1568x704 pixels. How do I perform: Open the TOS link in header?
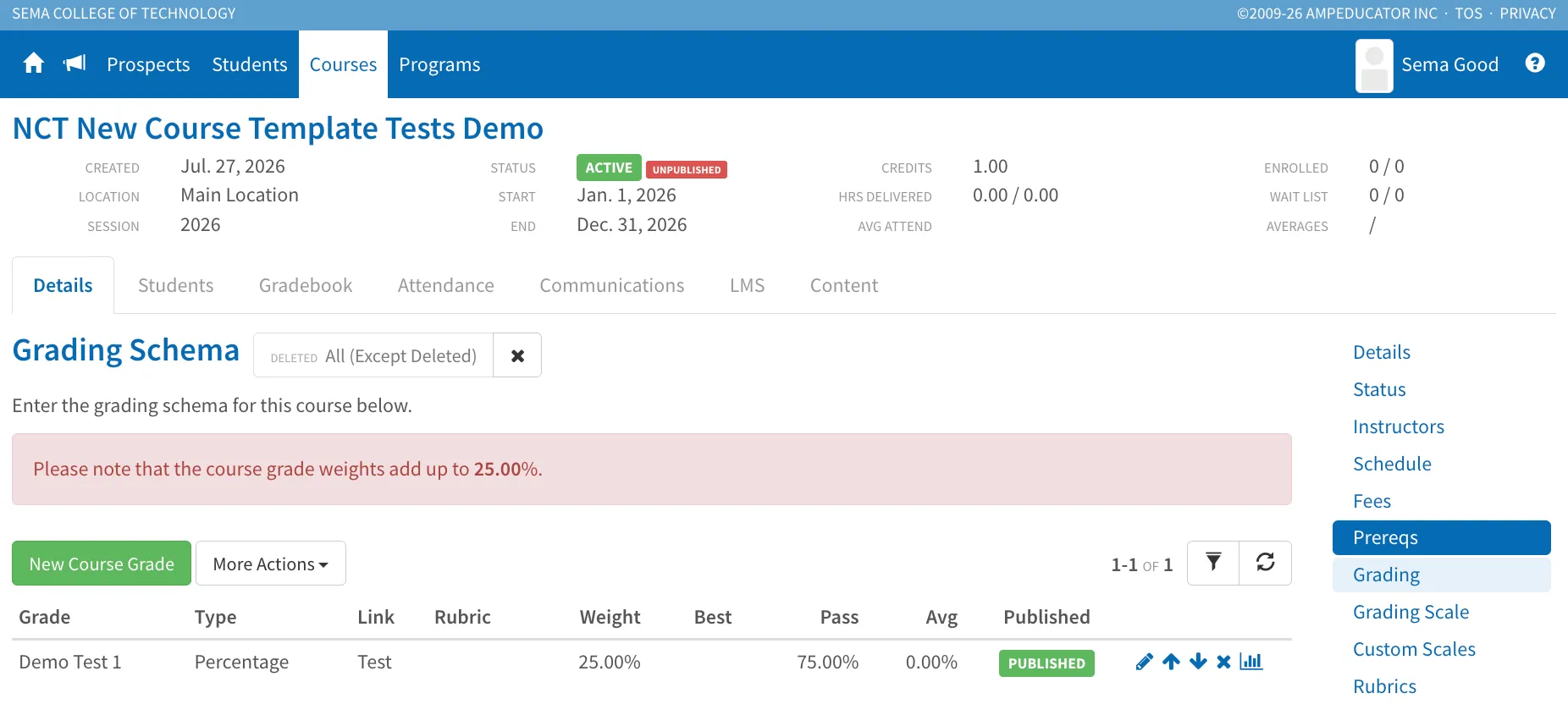(x=1469, y=14)
